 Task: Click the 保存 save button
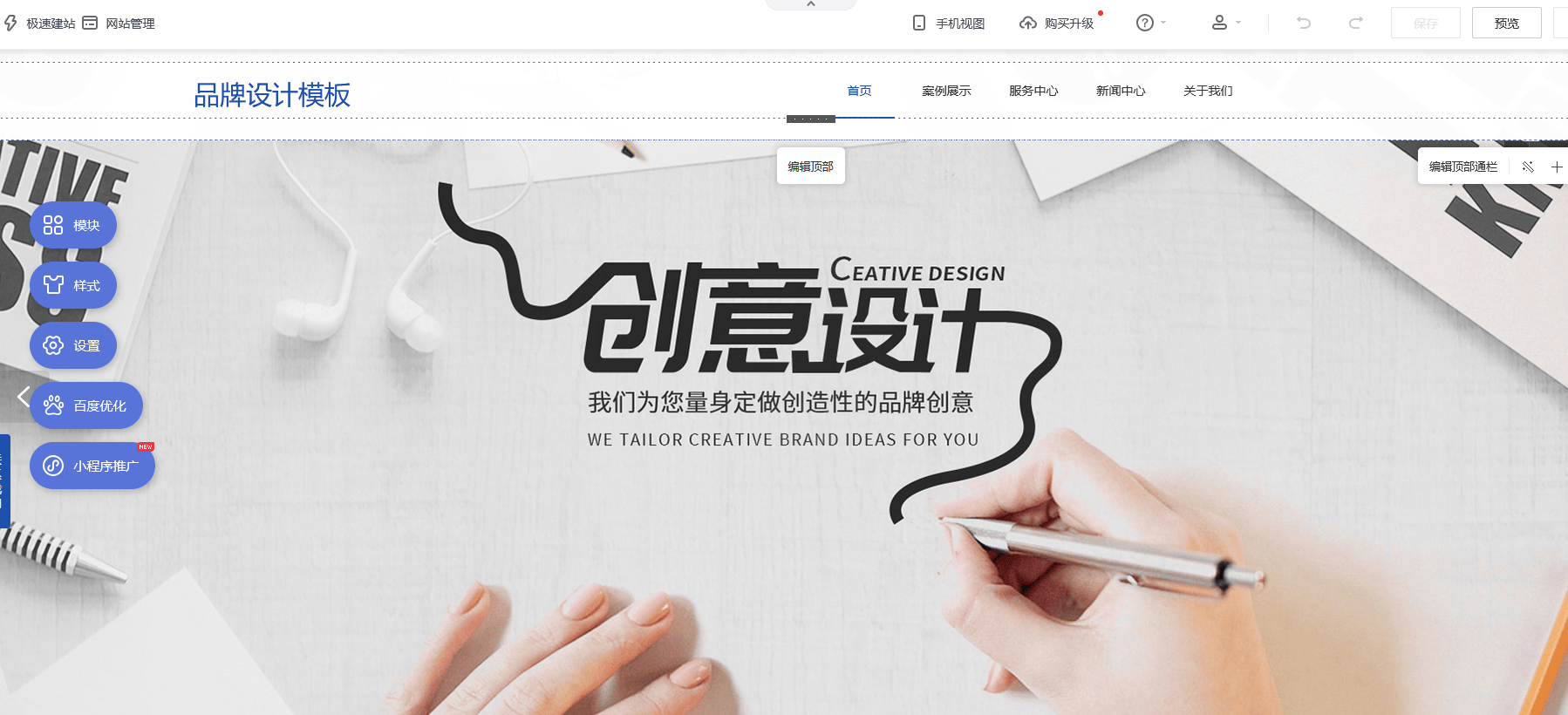point(1425,23)
